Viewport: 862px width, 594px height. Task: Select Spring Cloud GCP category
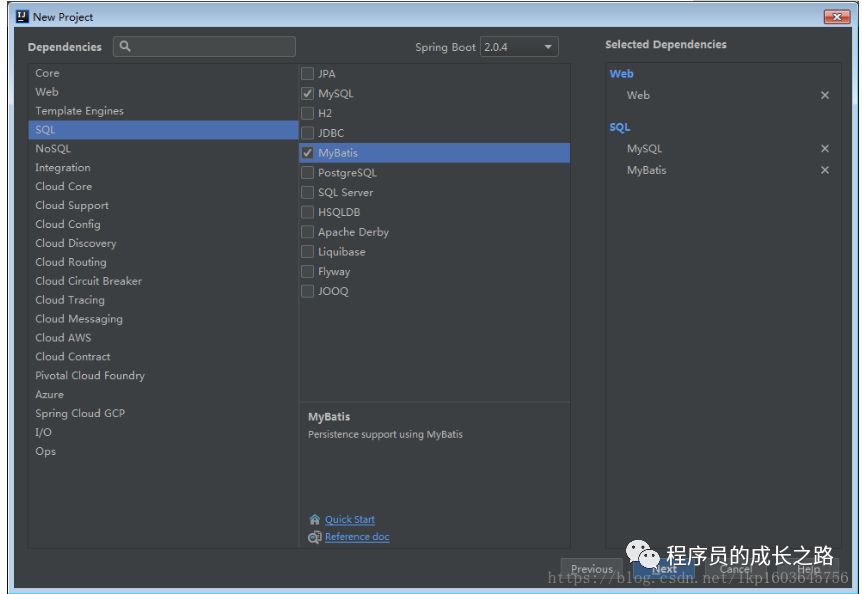(163, 413)
